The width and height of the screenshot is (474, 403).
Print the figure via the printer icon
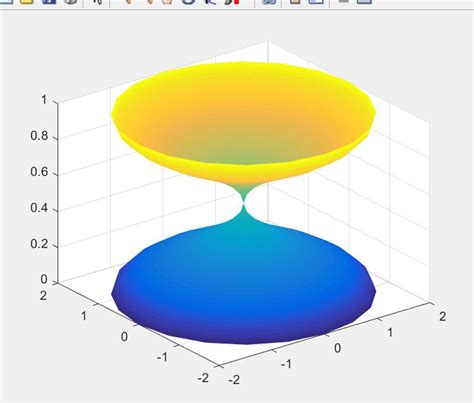coord(70,1)
